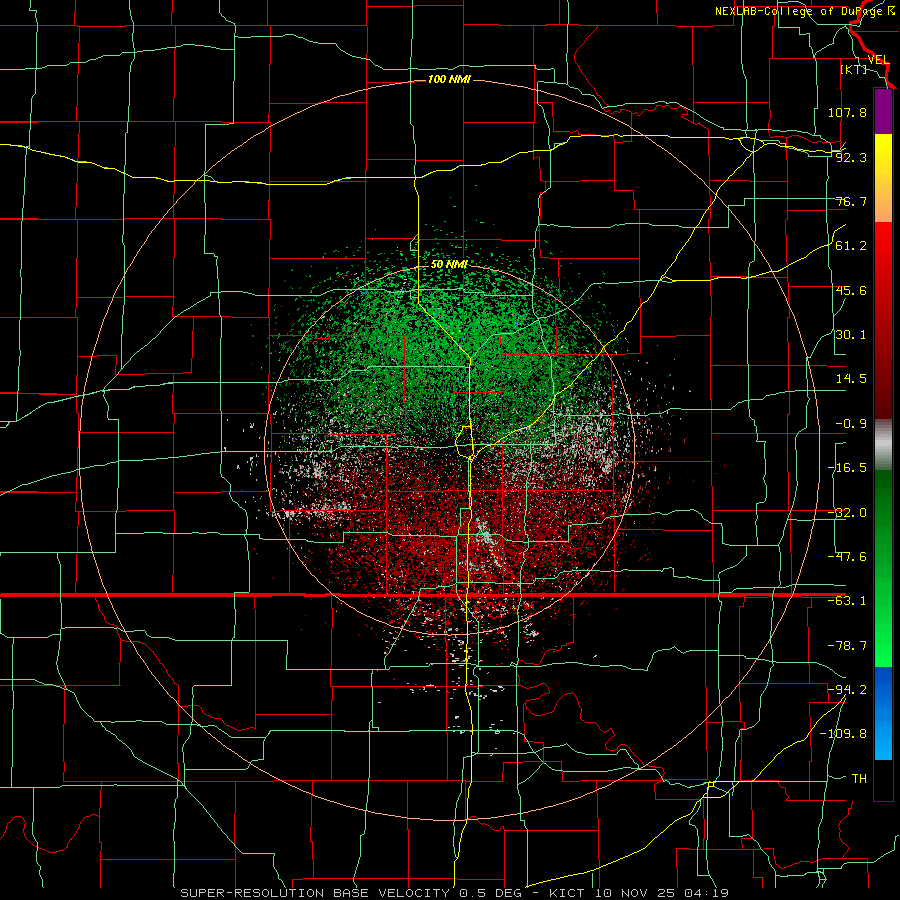Click the 'KICT' radar site identifier
This screenshot has width=900, height=900.
[566, 893]
